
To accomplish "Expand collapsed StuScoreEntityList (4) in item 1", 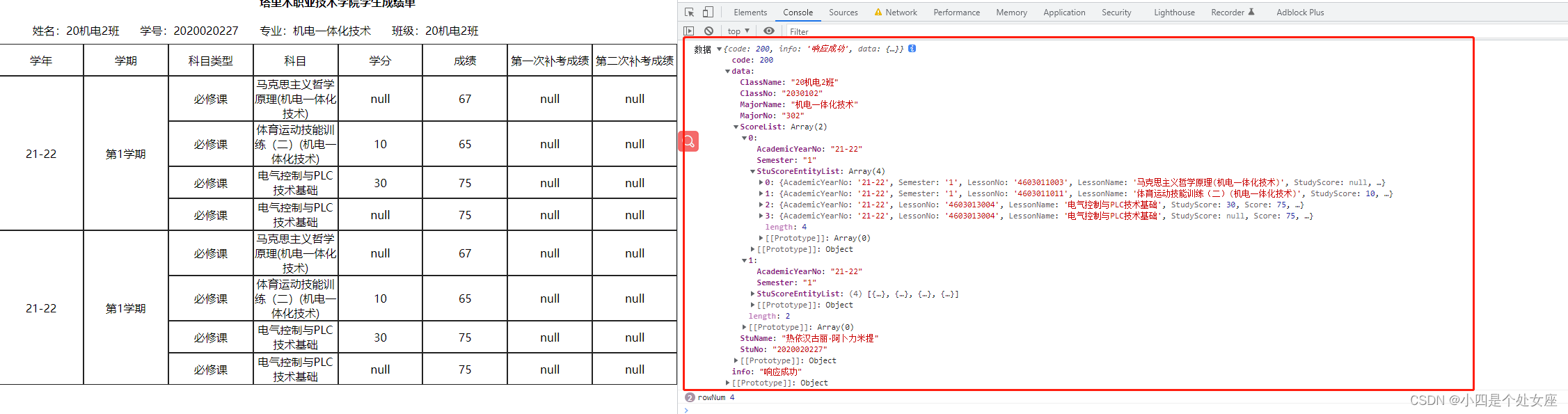I will click(x=752, y=294).
